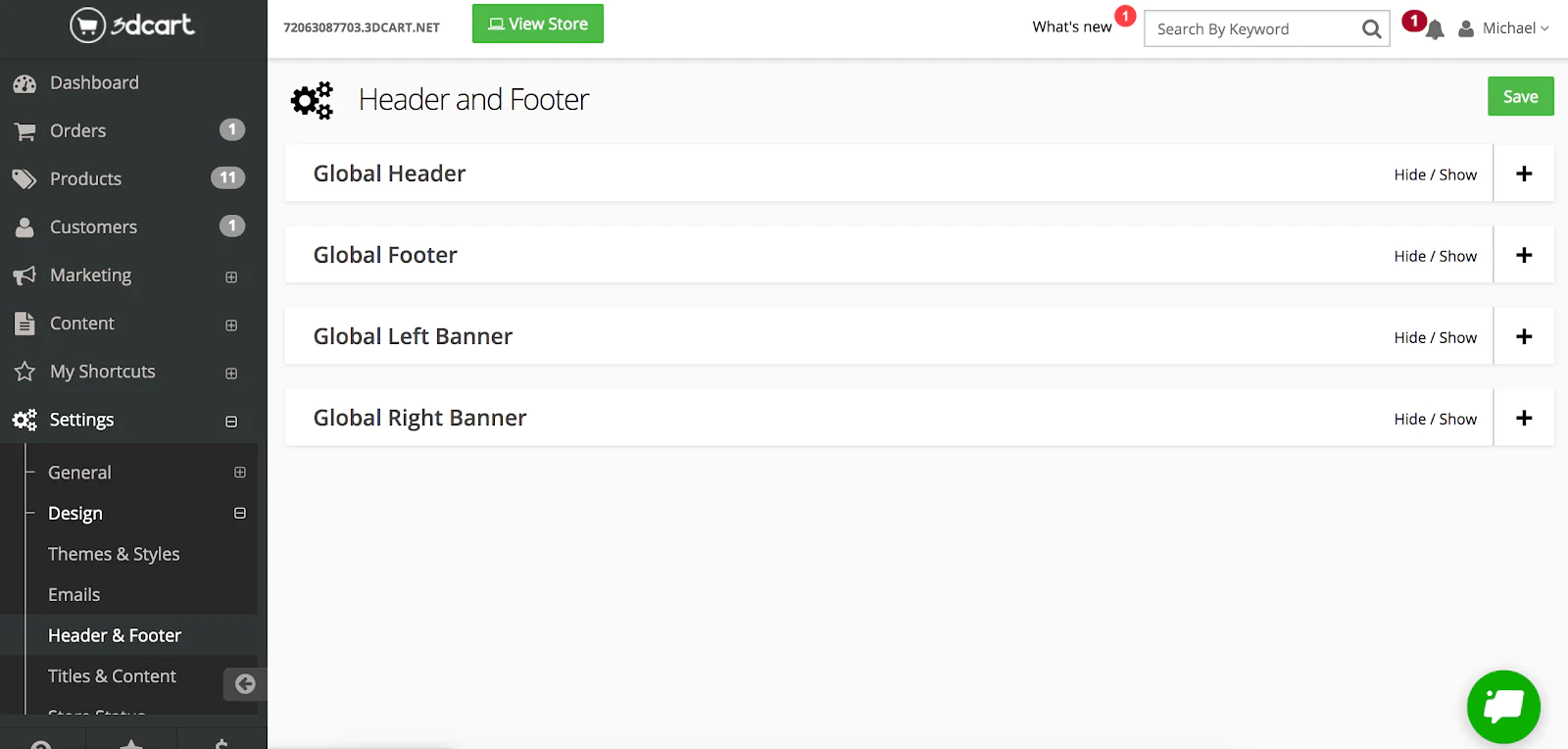Expand the Global Left Banner plus button
This screenshot has height=749, width=1568.
[1524, 337]
